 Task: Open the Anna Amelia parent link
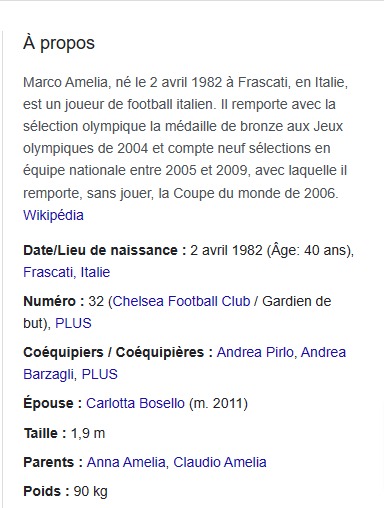coord(126,462)
